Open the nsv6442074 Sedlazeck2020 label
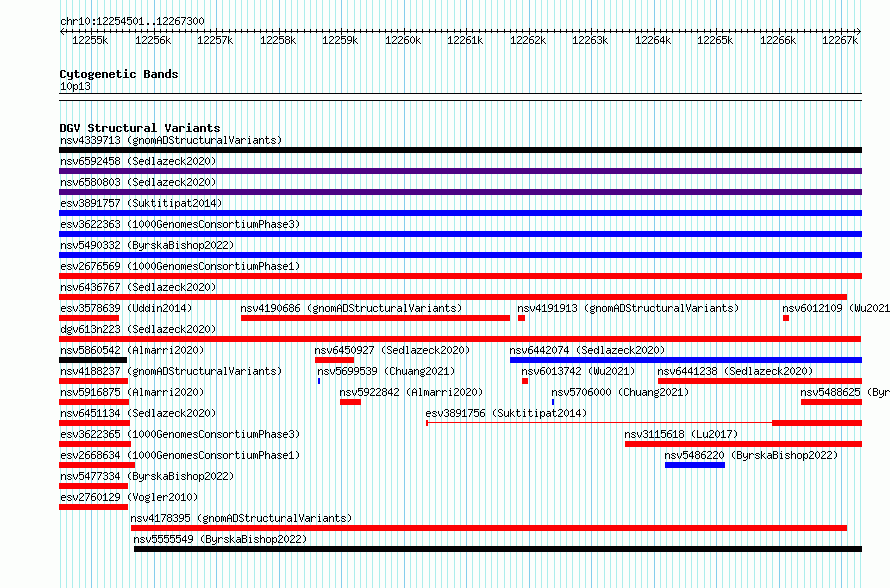 pyautogui.click(x=587, y=350)
